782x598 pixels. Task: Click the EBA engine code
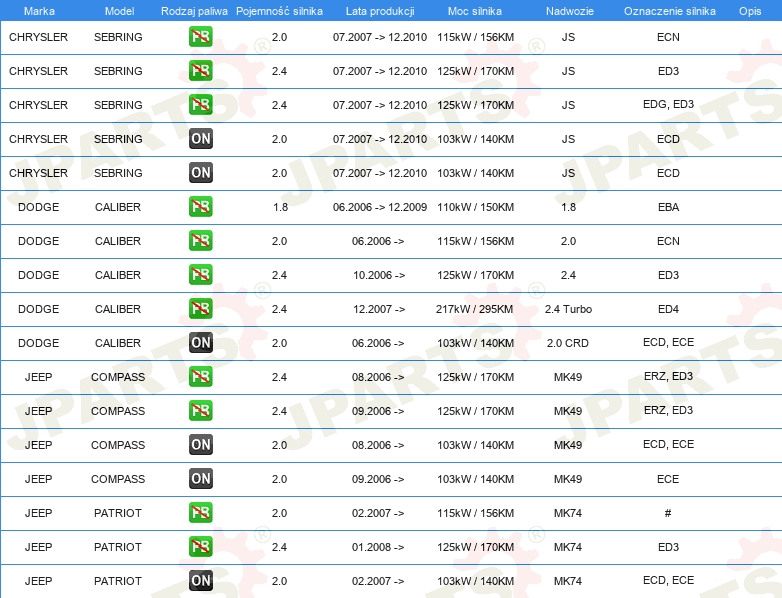coord(668,207)
